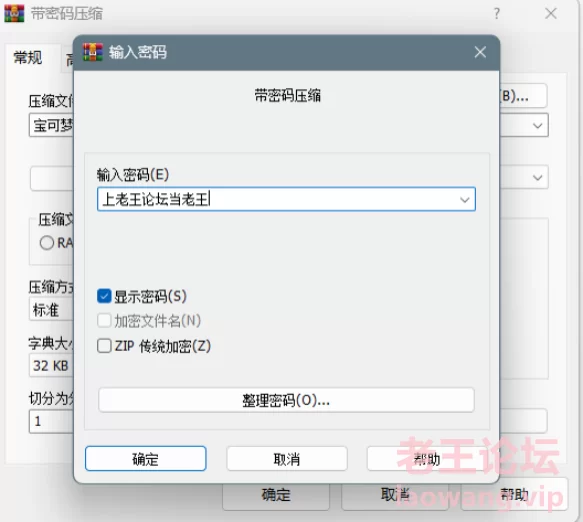This screenshot has height=522, width=583.
Task: Close the outer 带密码压缩 window
Action: pyautogui.click(x=551, y=13)
